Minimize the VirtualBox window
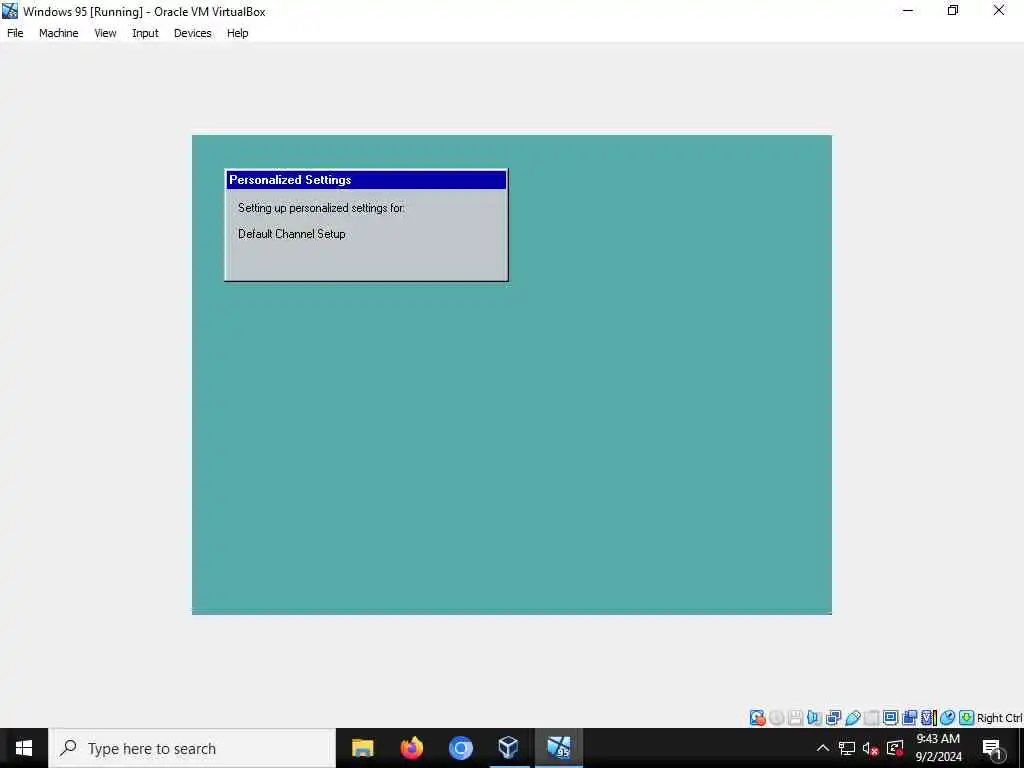This screenshot has height=768, width=1024. tap(908, 10)
